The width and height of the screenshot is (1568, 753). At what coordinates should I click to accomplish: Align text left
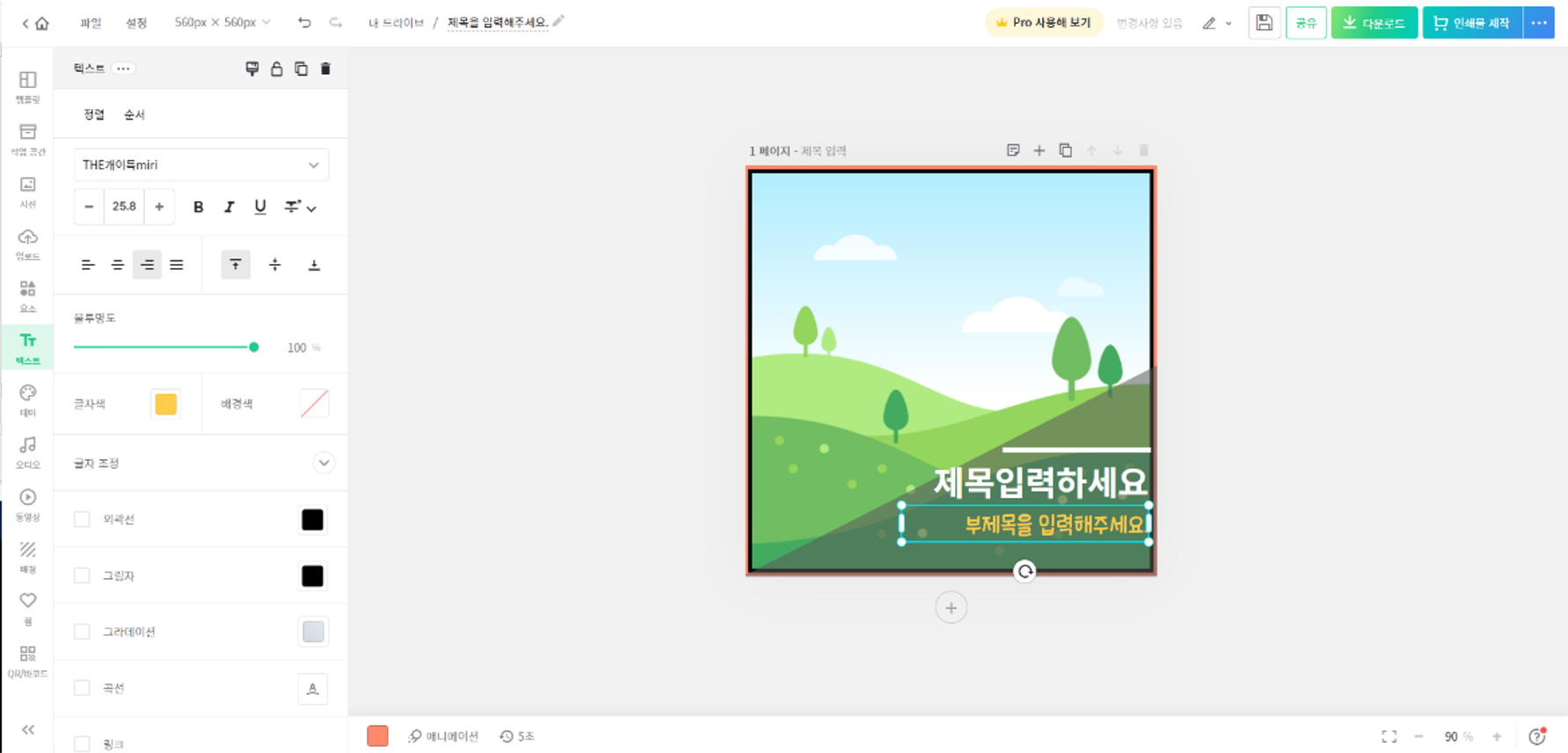click(x=88, y=265)
